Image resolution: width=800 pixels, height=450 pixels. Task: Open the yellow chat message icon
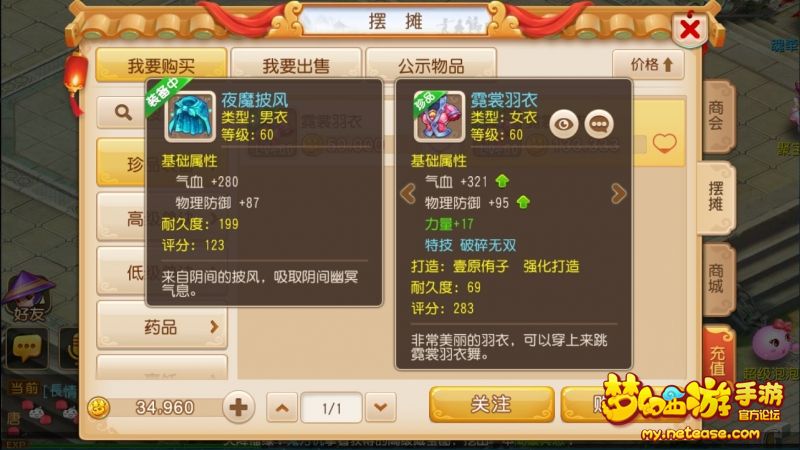coord(27,348)
